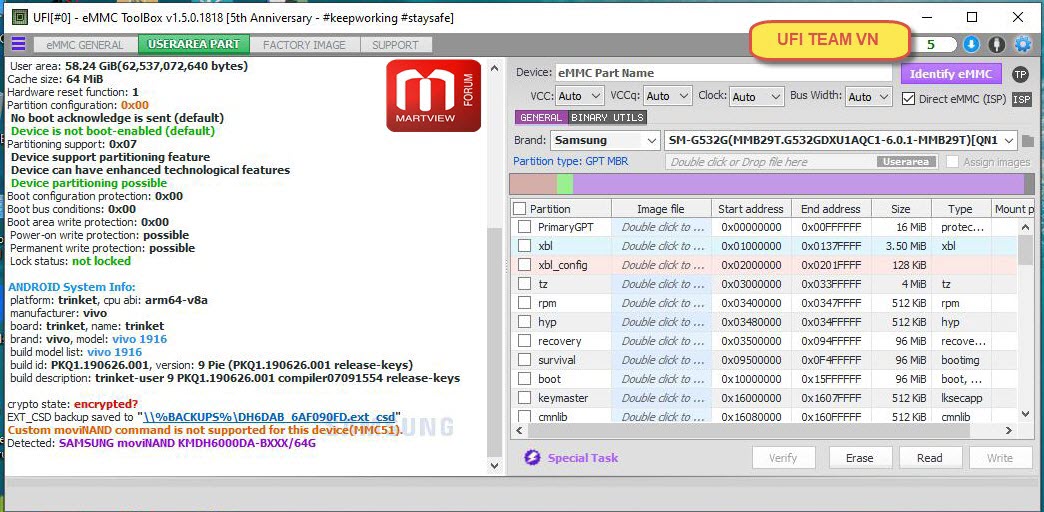Open the blue settings gear
Screen dimensions: 1044x512
pos(1022,45)
